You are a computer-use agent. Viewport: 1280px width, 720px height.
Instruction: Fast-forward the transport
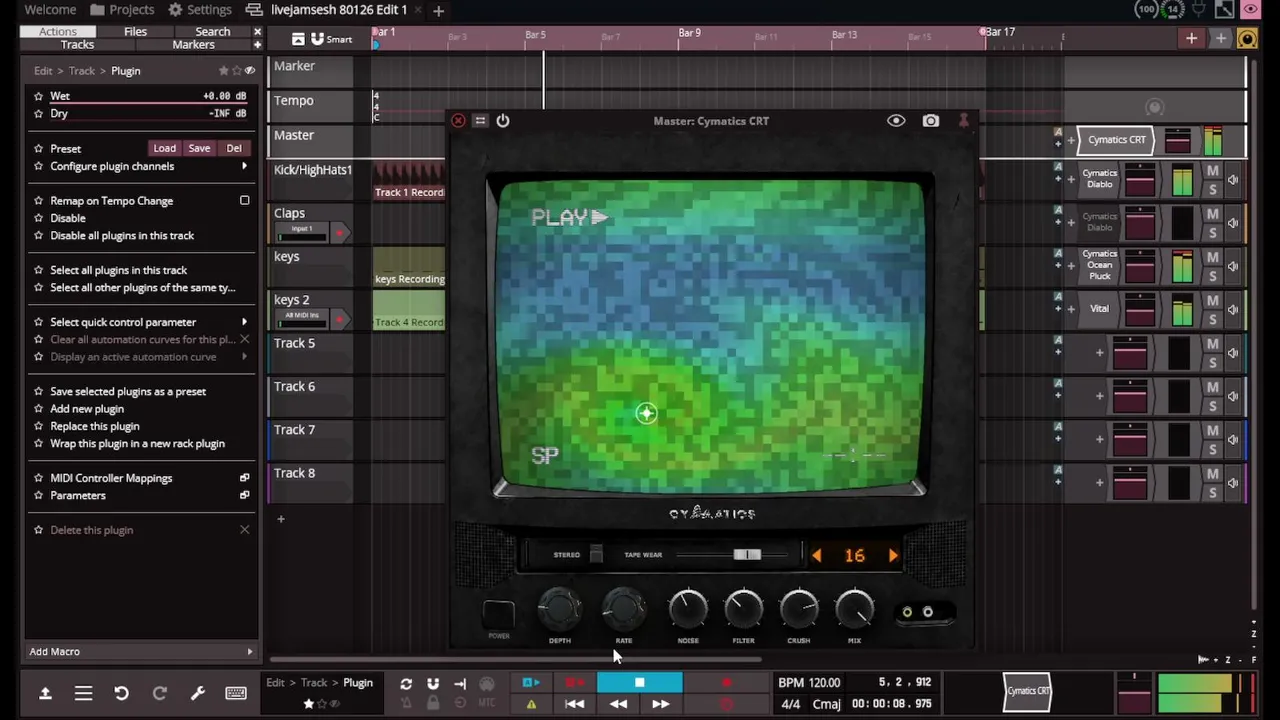point(661,704)
